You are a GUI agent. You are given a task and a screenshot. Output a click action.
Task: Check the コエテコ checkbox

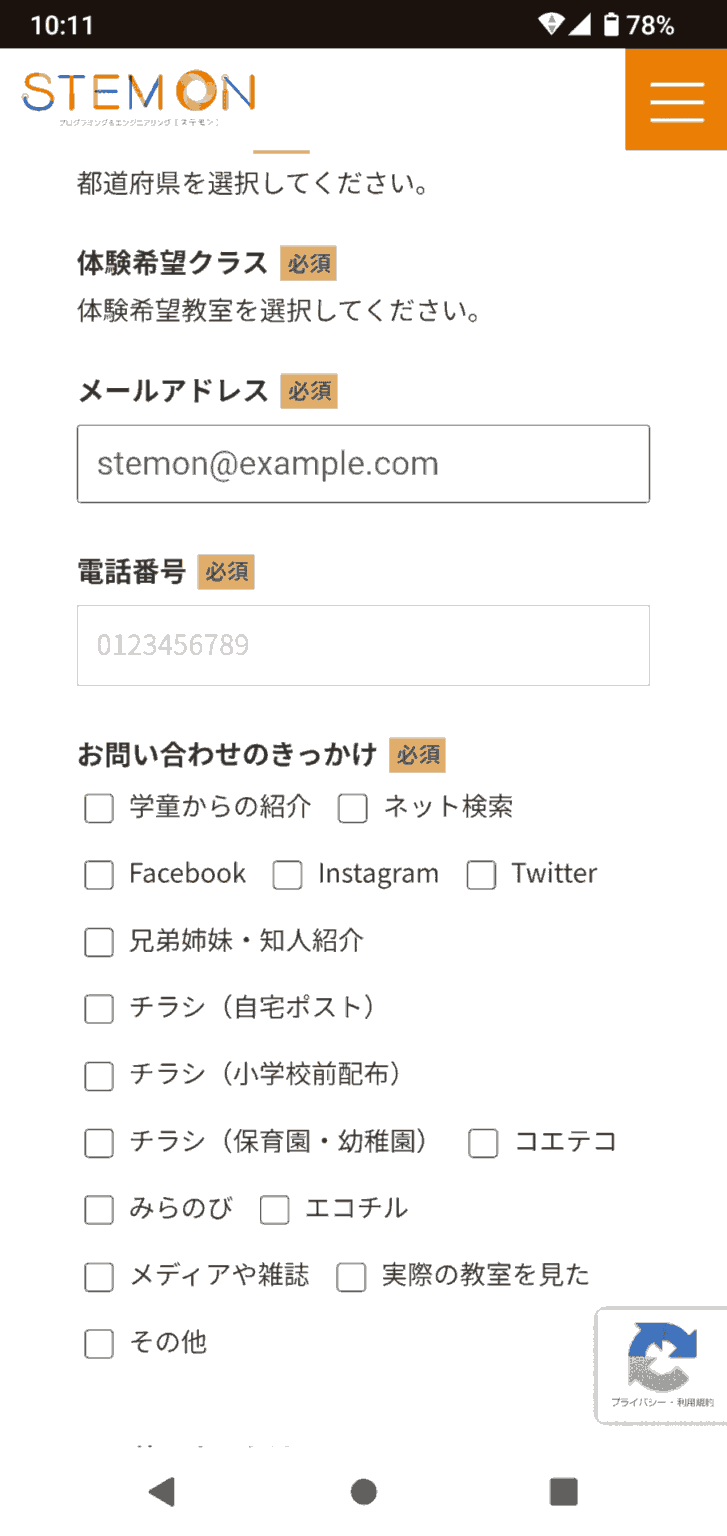483,1143
